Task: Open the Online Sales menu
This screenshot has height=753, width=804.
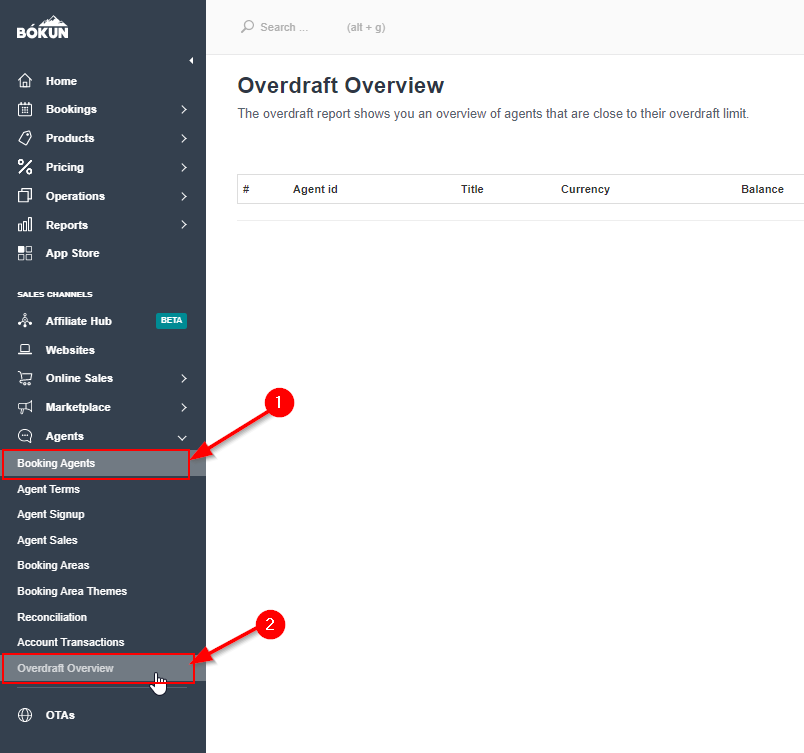Action: click(x=79, y=378)
